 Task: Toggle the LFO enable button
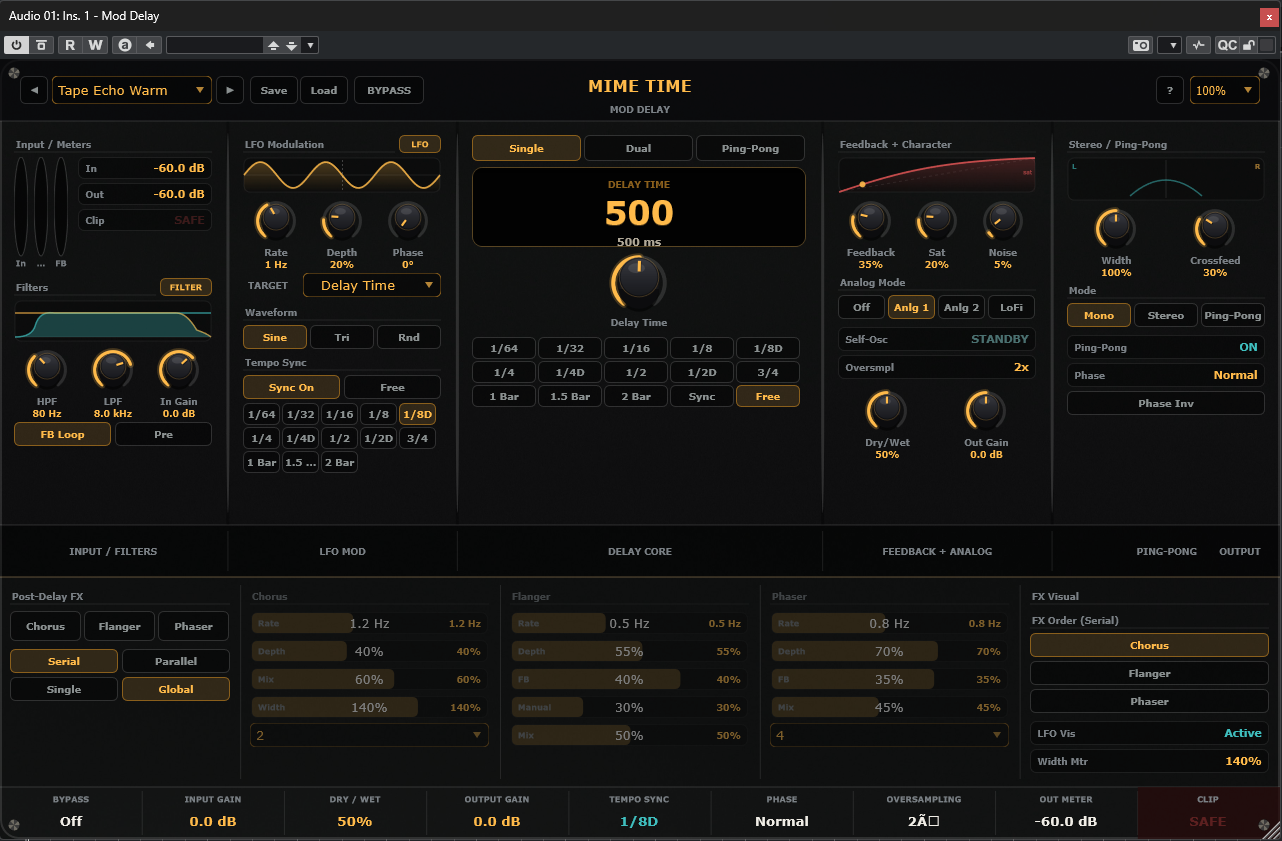(420, 145)
